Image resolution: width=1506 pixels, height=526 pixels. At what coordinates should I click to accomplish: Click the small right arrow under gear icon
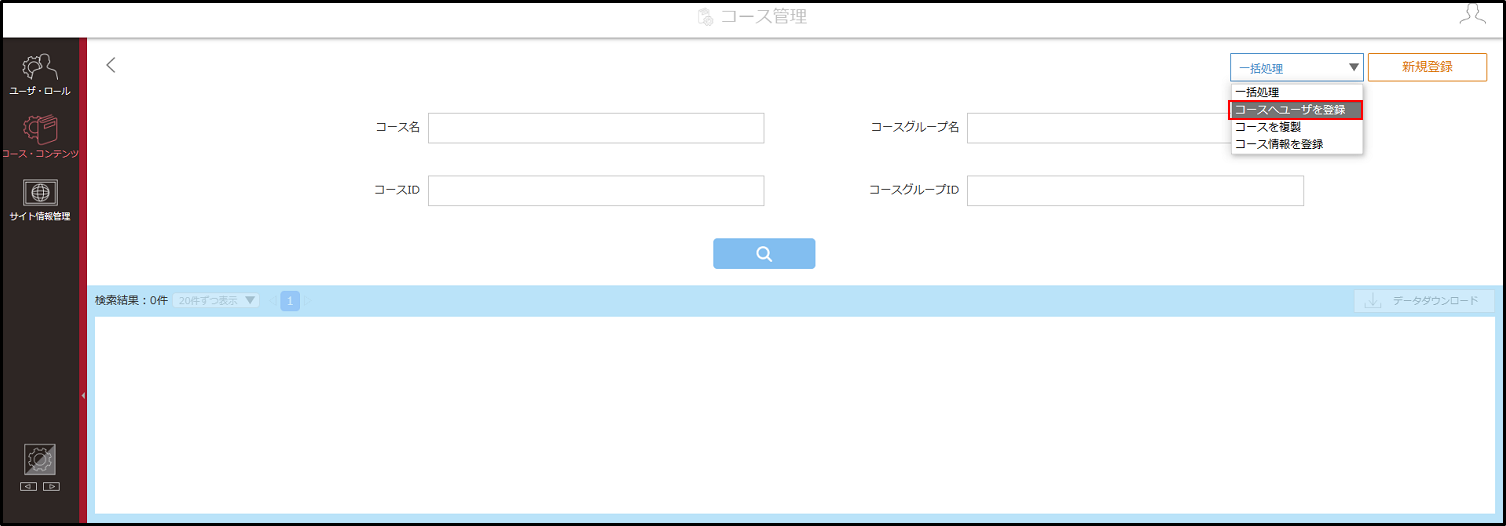(52, 487)
